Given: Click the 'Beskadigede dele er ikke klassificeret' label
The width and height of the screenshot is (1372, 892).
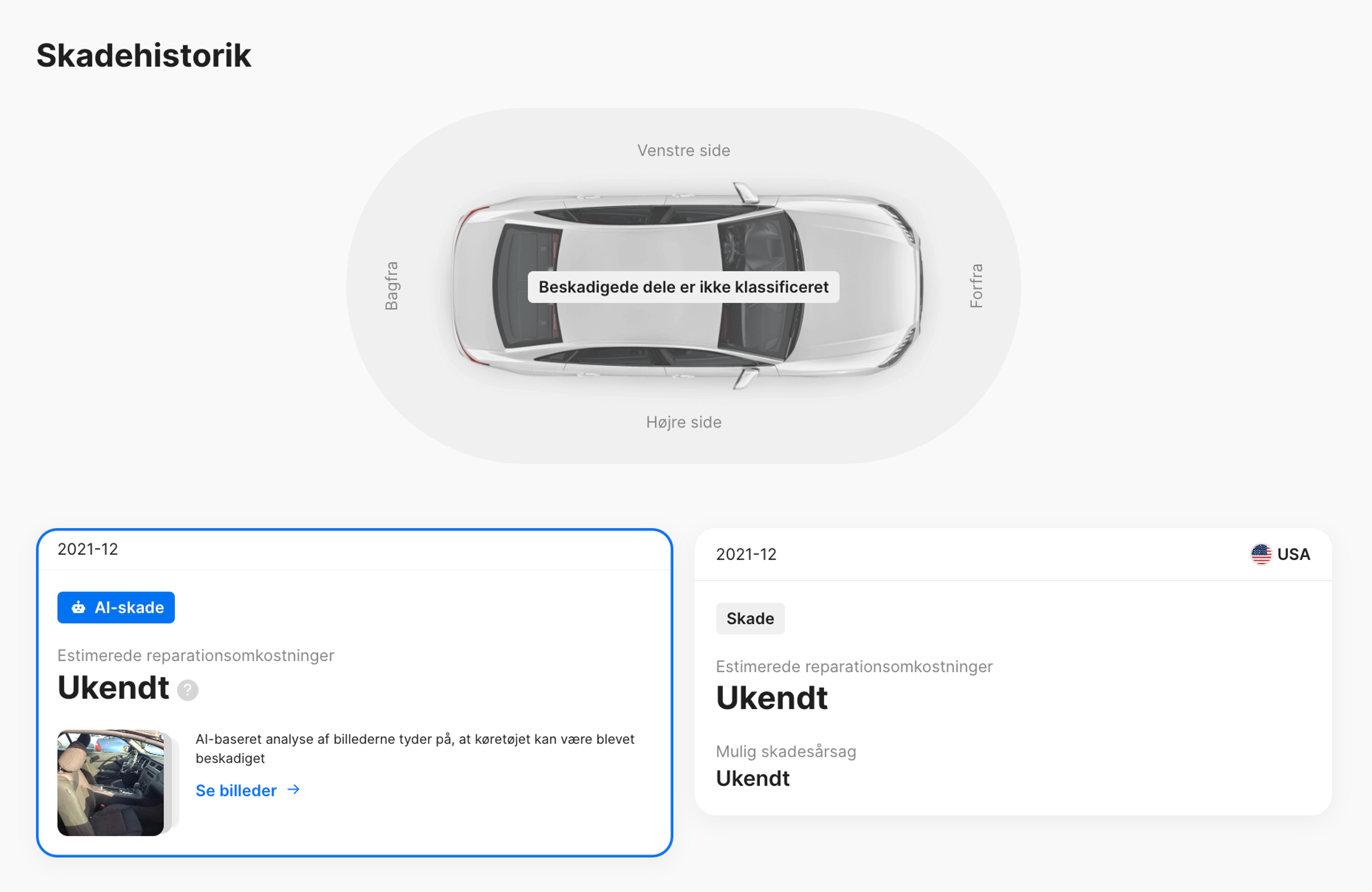Looking at the screenshot, I should pyautogui.click(x=684, y=287).
